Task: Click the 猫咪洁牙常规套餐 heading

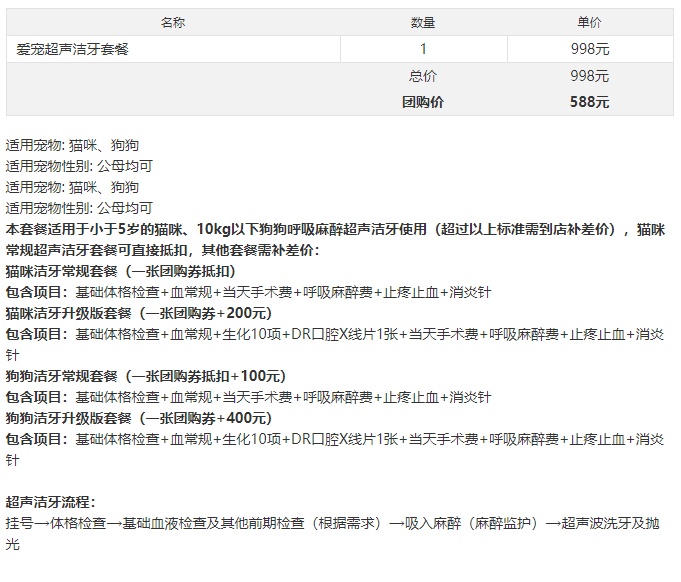Action: pos(121,271)
